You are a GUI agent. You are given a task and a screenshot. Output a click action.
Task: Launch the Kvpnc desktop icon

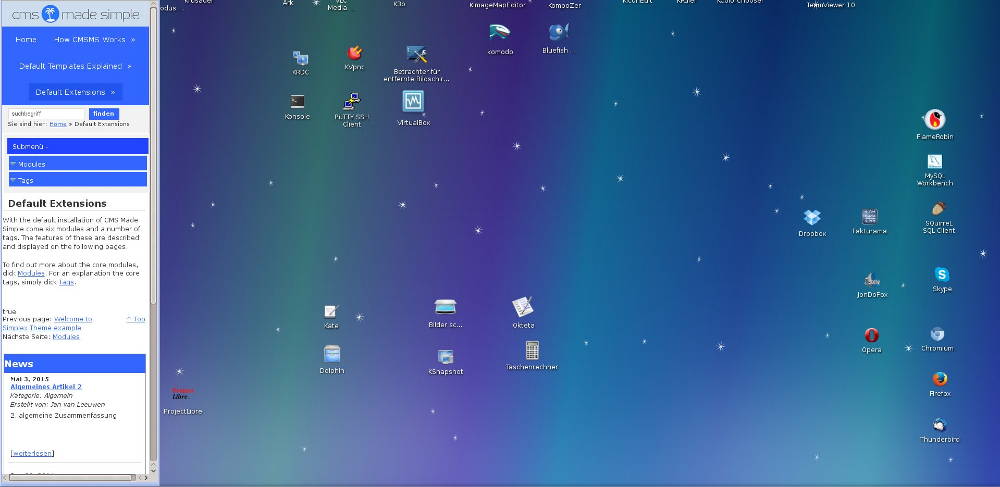pos(354,54)
